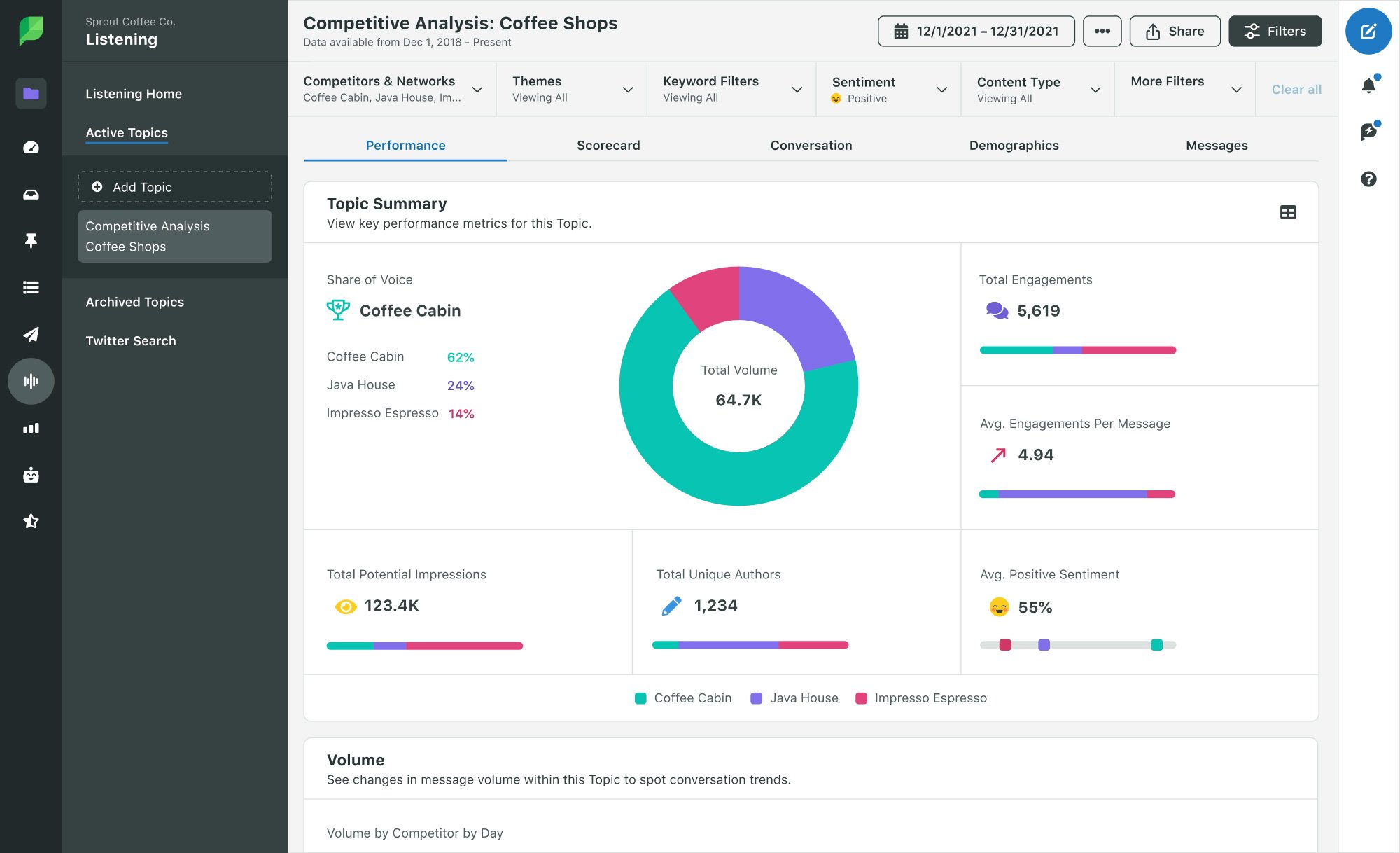
Task: Open the help question mark icon
Action: click(1368, 179)
